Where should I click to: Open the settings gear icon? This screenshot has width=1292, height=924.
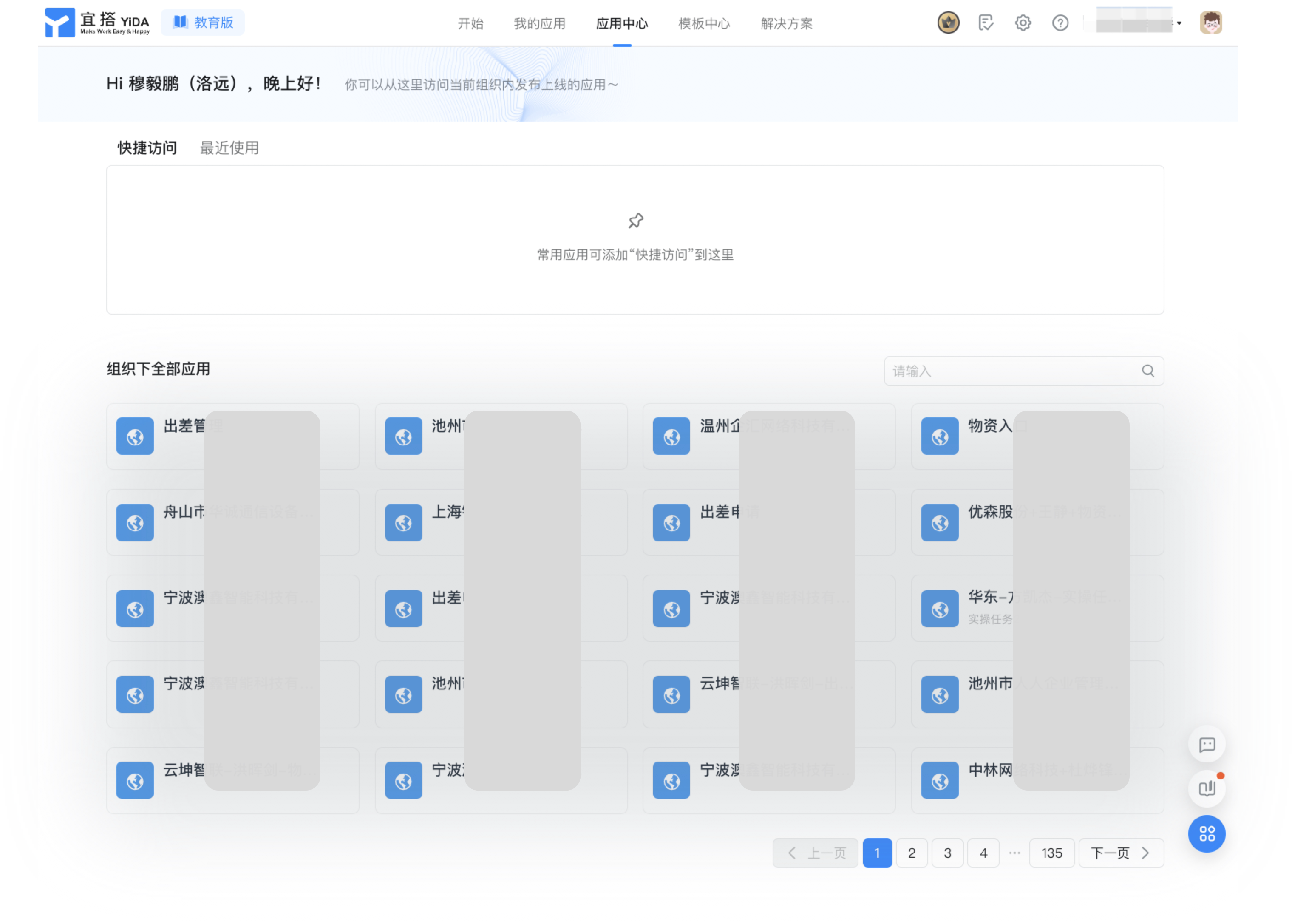(1022, 23)
